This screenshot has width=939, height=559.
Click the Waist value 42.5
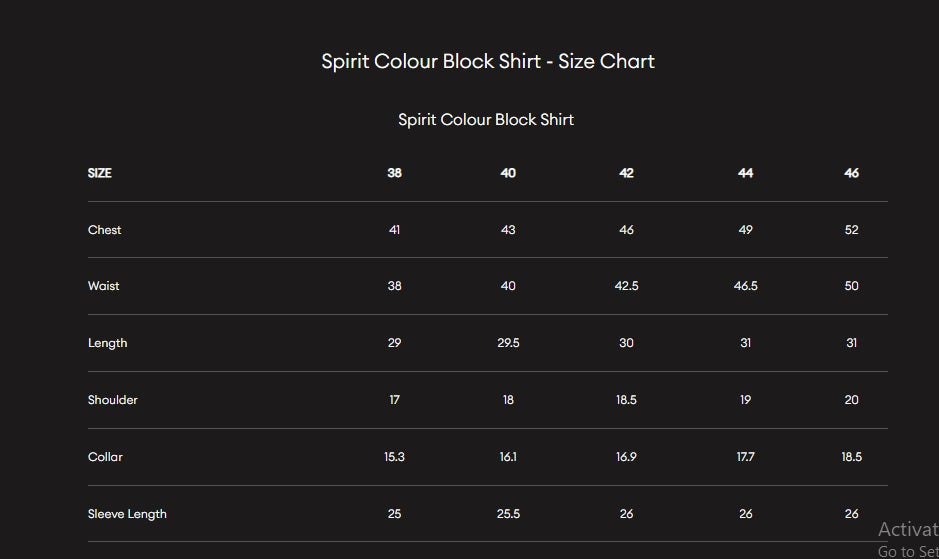pos(626,286)
